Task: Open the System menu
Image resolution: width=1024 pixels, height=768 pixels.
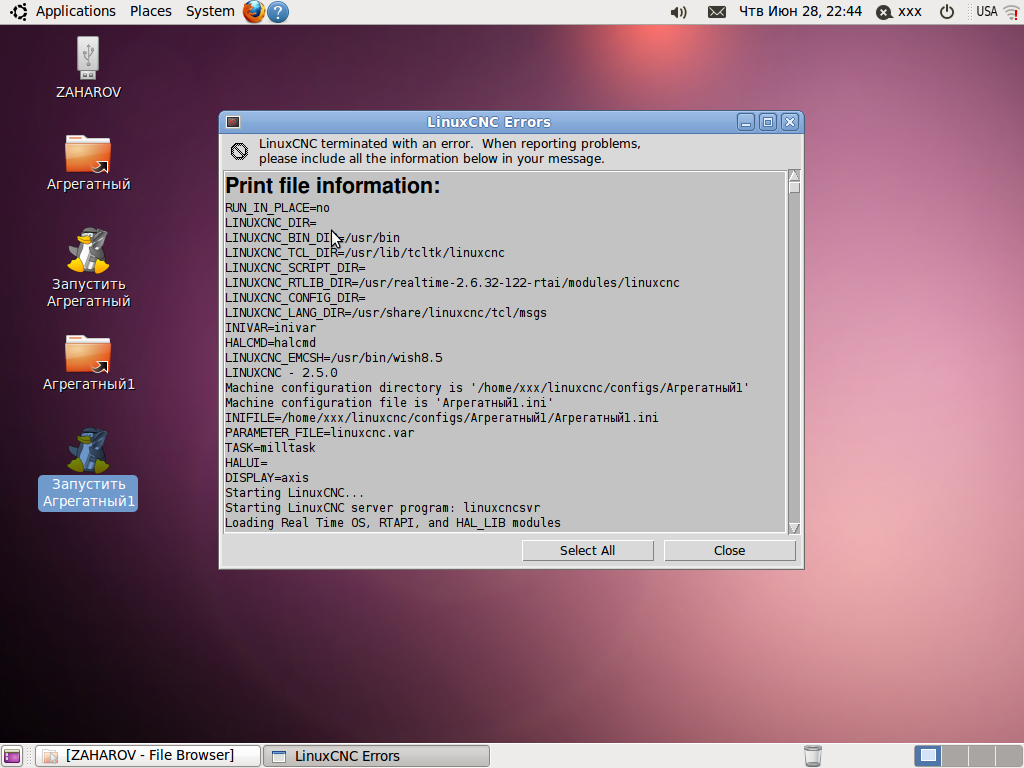Action: pyautogui.click(x=210, y=12)
